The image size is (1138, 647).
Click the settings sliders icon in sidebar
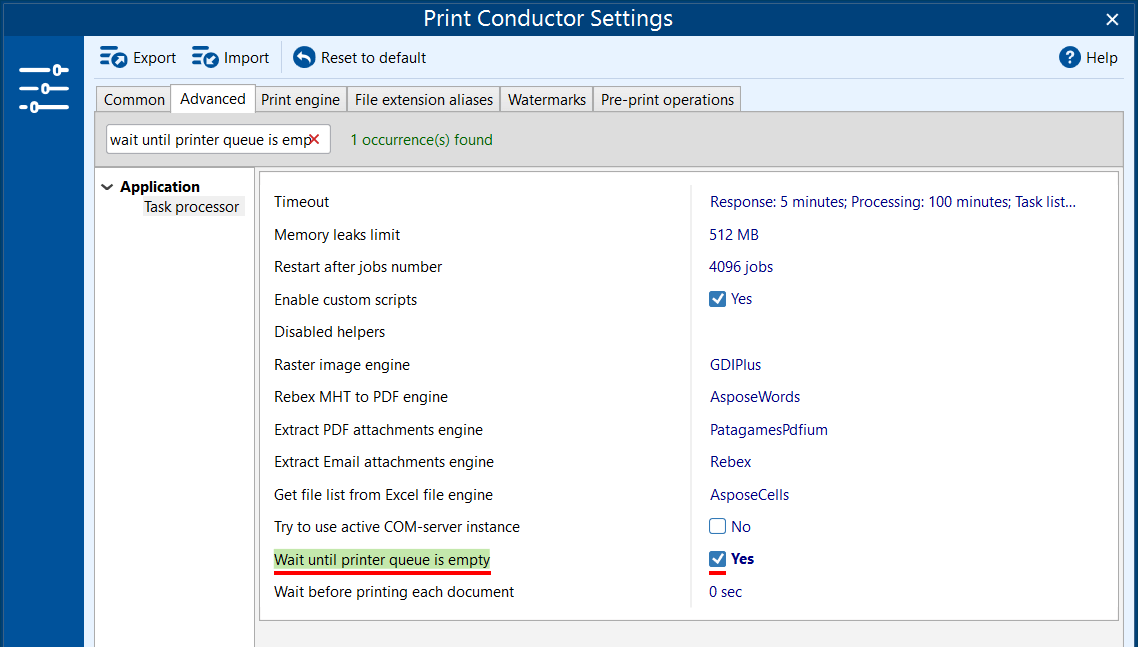(44, 88)
